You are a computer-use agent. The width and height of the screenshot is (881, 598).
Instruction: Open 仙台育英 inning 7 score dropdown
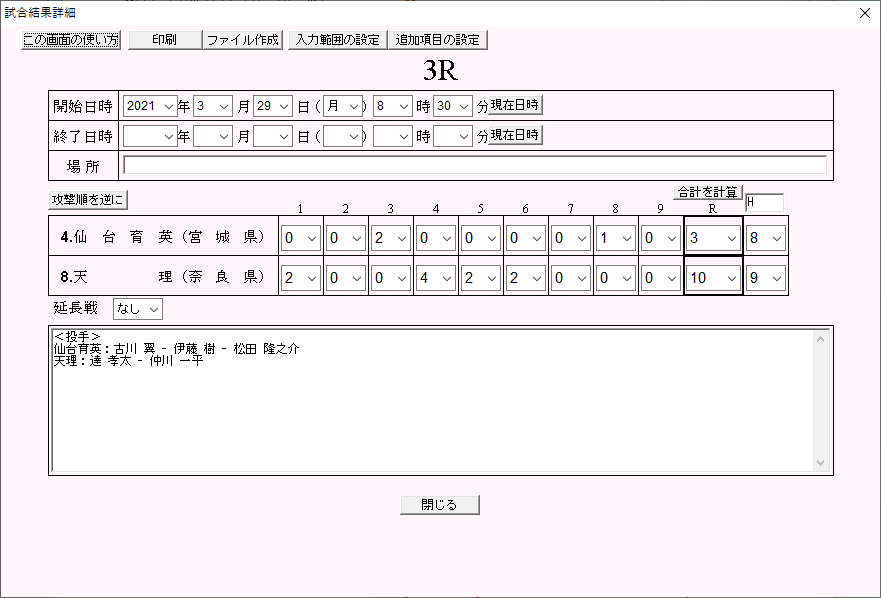(570, 238)
